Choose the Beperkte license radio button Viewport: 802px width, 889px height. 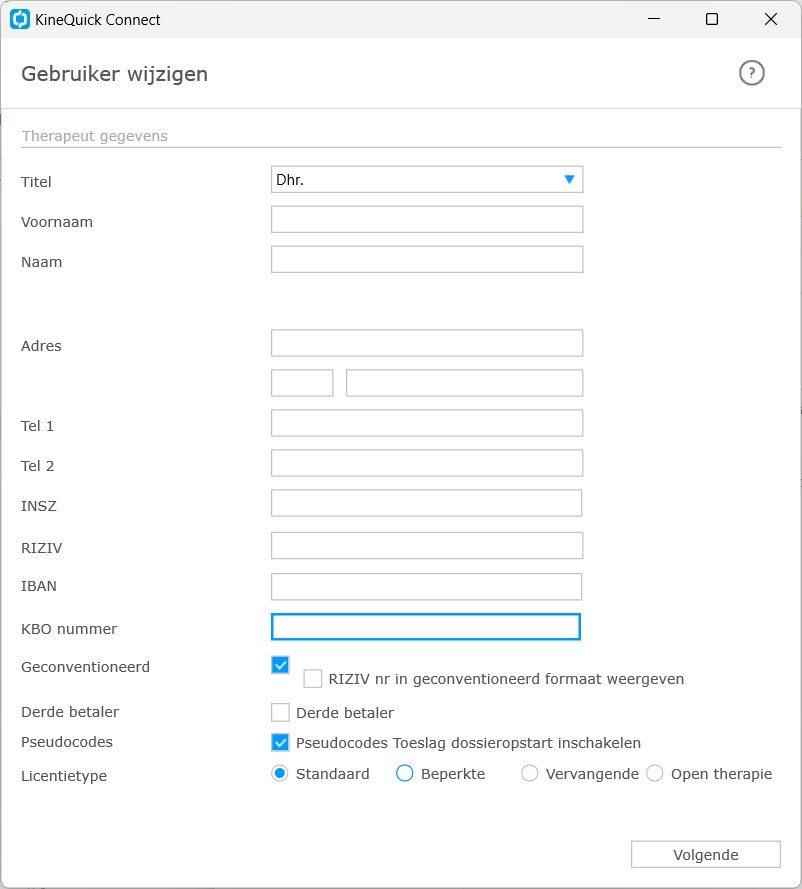coord(404,774)
